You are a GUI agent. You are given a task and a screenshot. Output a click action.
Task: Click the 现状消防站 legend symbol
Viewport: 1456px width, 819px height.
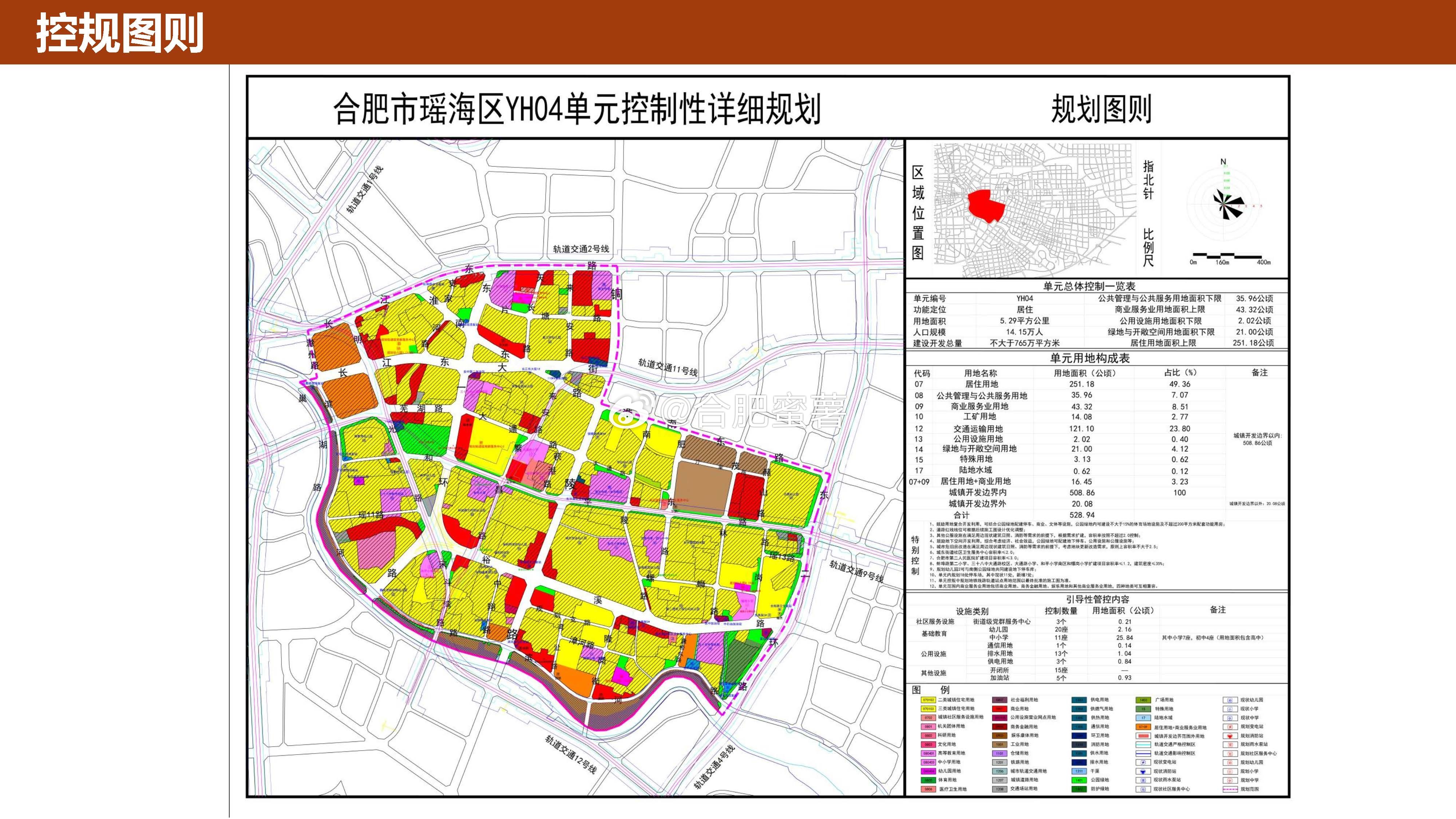[x=1143, y=771]
